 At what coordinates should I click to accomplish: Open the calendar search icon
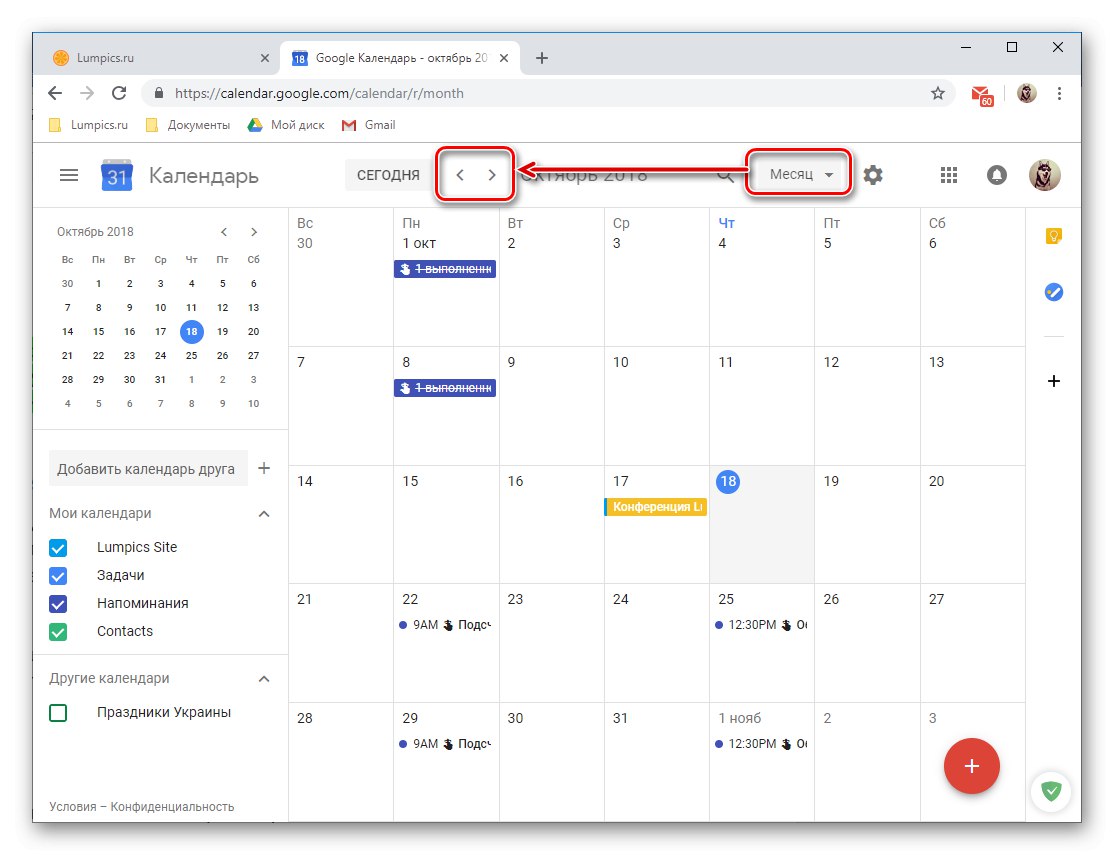coord(726,174)
